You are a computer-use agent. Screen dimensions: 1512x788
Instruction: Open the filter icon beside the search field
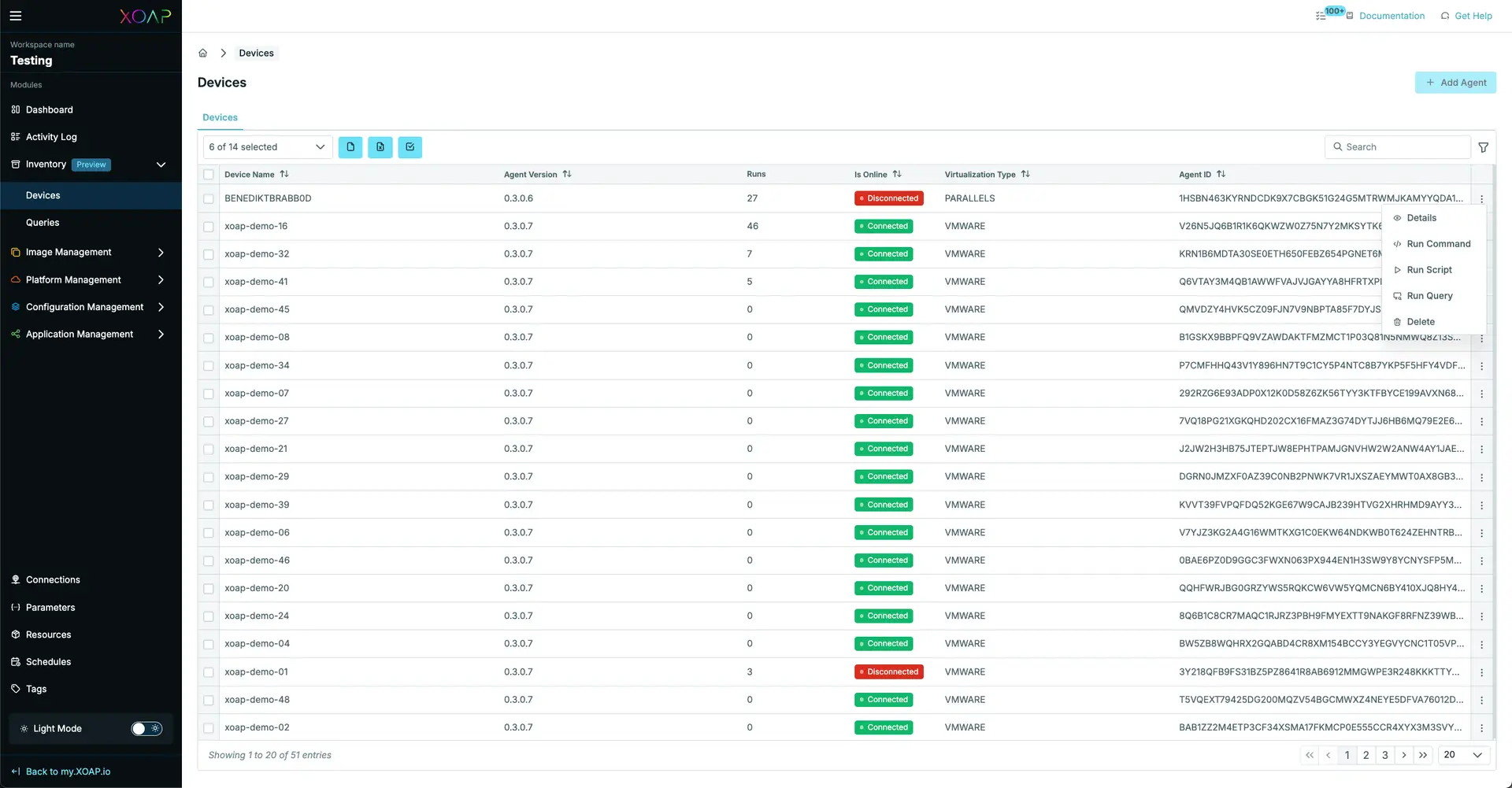(1484, 147)
